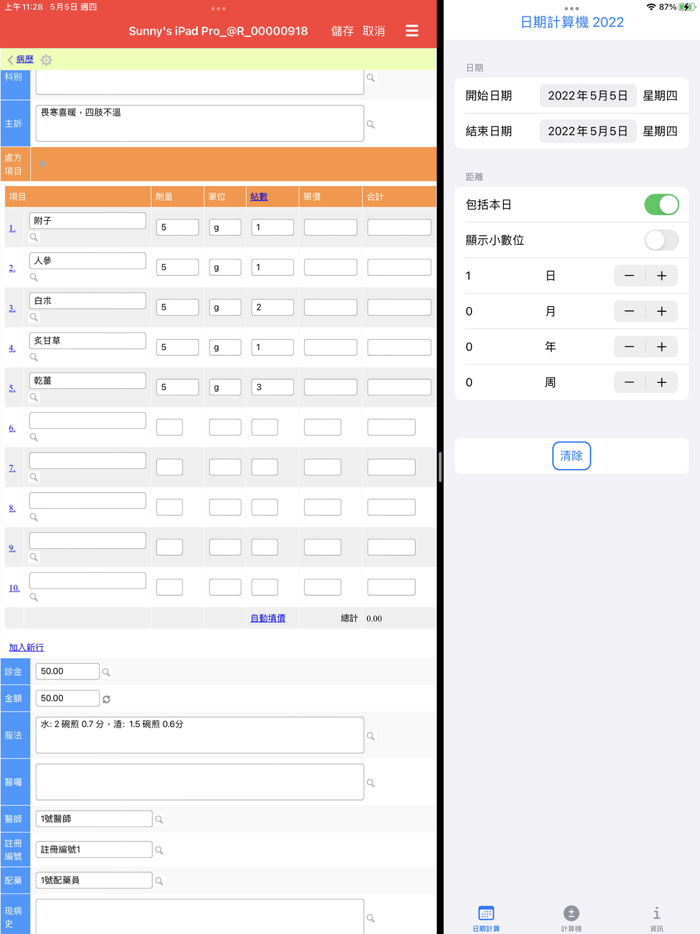This screenshot has height=934, width=700.
Task: Increase the 周 count with plus
Action: [662, 382]
